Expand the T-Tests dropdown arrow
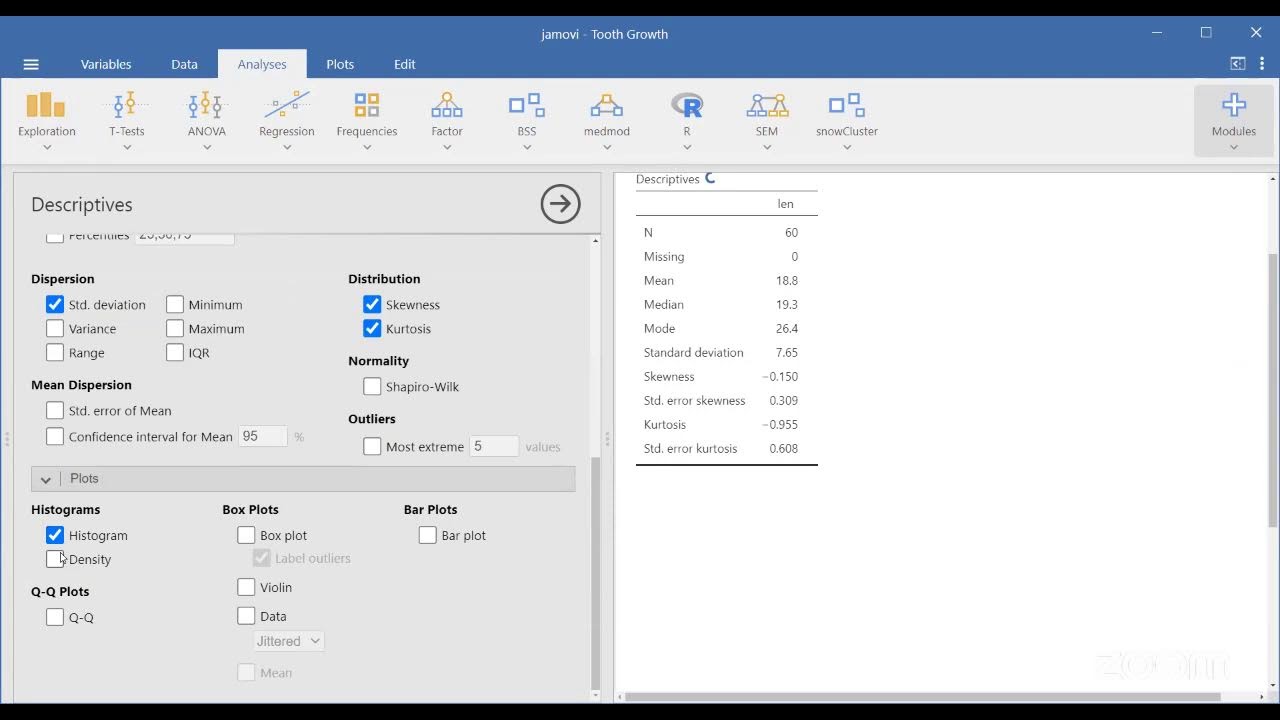This screenshot has height=720, width=1280. 127,148
